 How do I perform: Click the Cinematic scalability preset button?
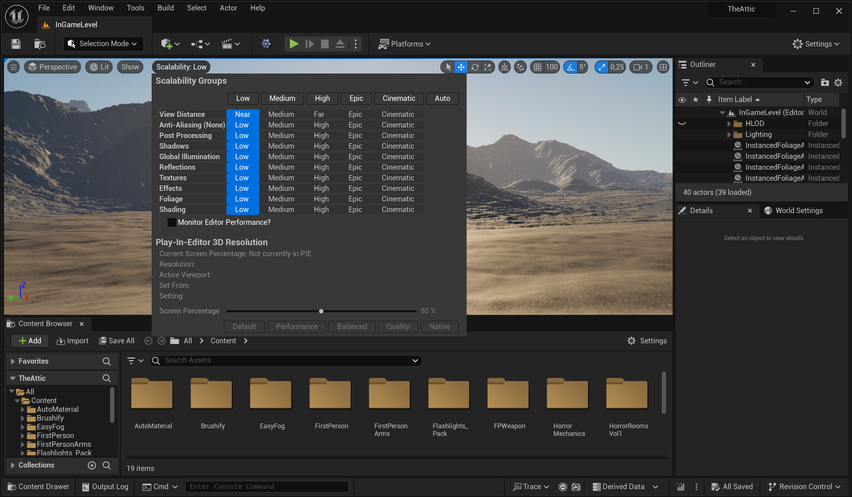coord(399,98)
